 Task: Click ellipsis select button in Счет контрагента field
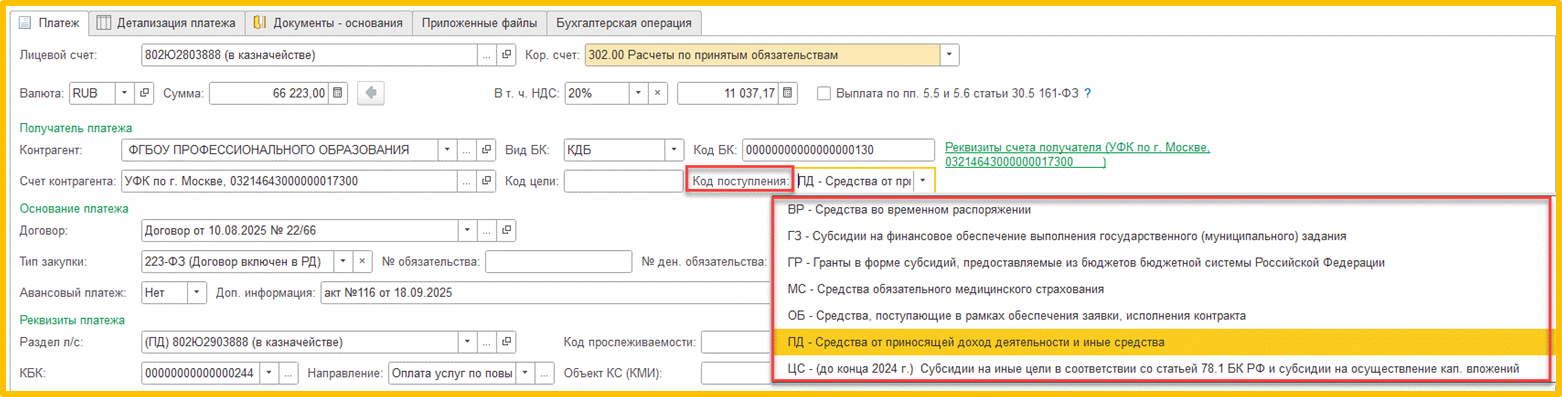click(466, 181)
